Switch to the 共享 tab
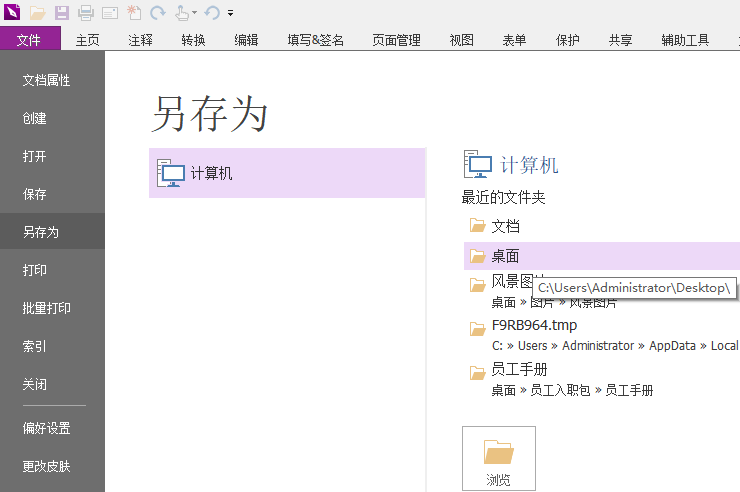 (620, 40)
